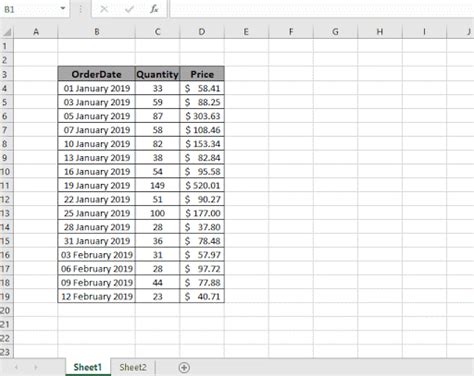Click the cell 10 January 2019
Image resolution: width=474 pixels, height=376 pixels.
(97, 144)
